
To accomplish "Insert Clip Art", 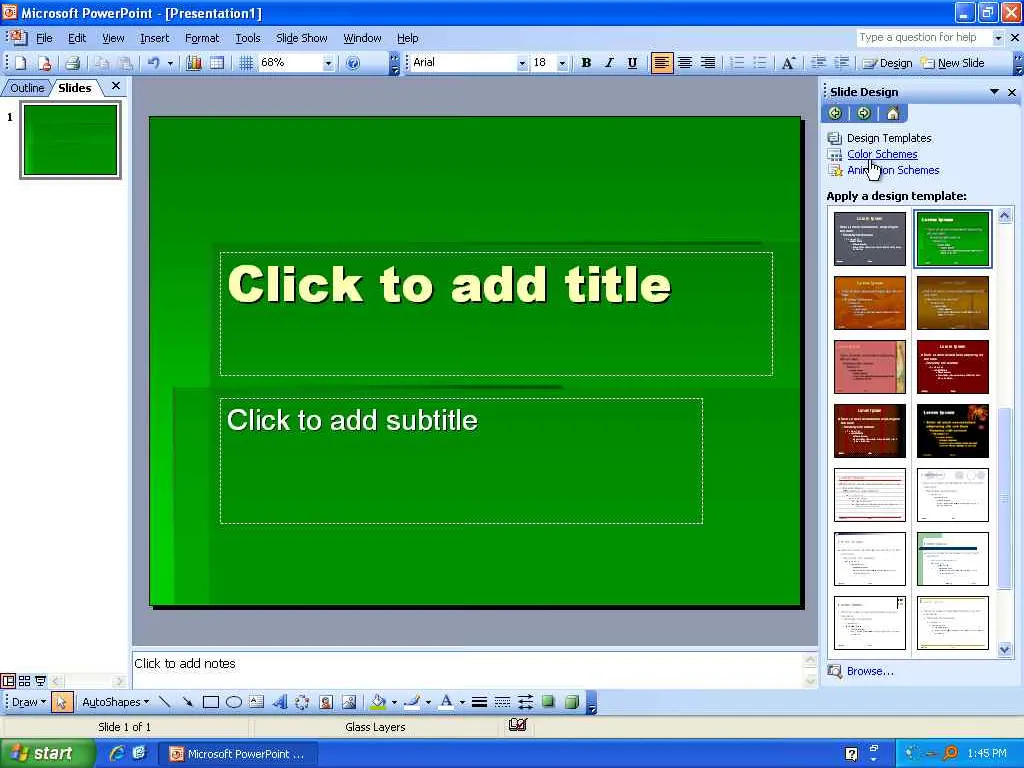I will point(326,702).
